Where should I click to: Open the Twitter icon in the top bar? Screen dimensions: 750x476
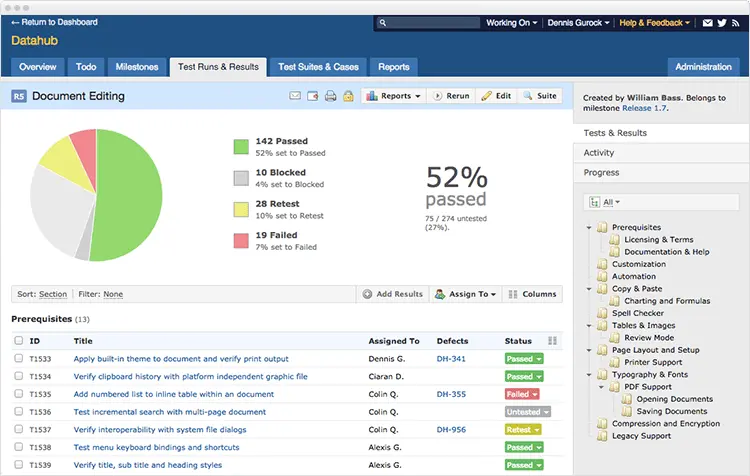coord(722,22)
